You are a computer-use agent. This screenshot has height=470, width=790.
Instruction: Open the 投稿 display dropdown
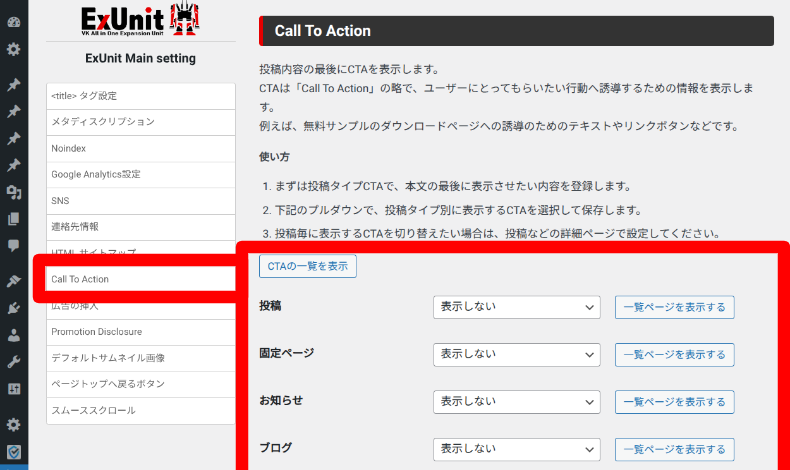click(516, 307)
